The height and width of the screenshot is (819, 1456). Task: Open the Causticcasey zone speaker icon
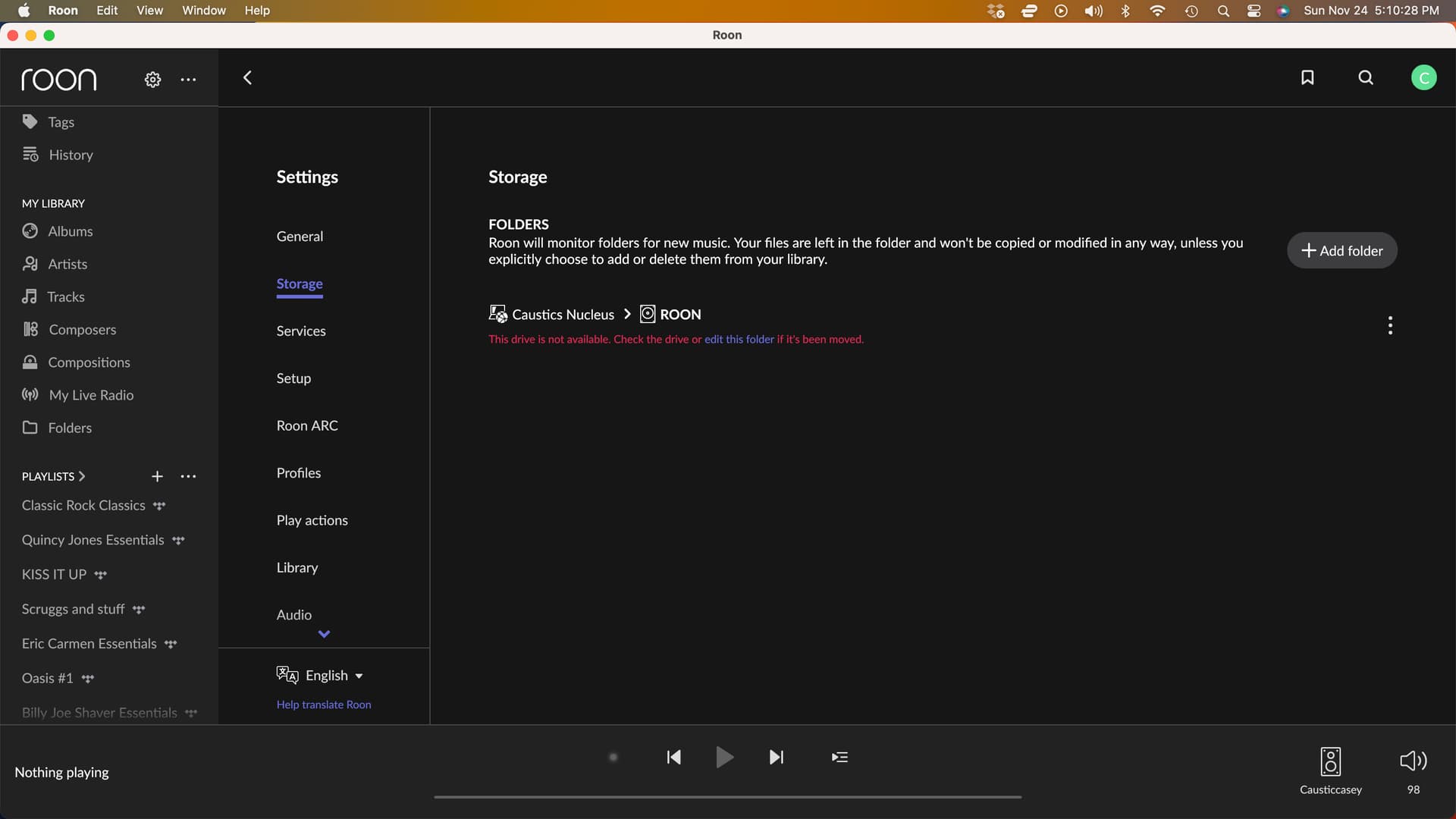tap(1330, 762)
